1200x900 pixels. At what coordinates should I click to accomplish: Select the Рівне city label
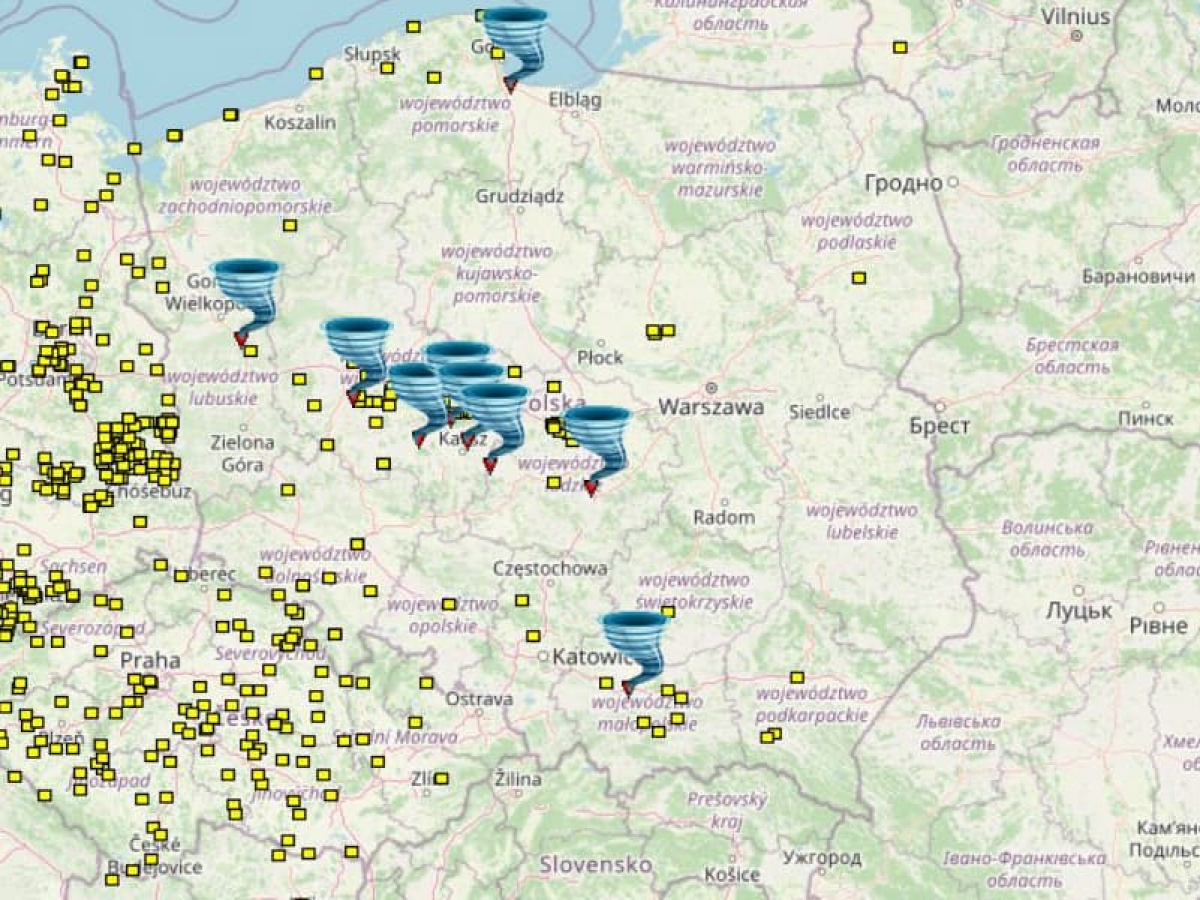[x=1158, y=626]
